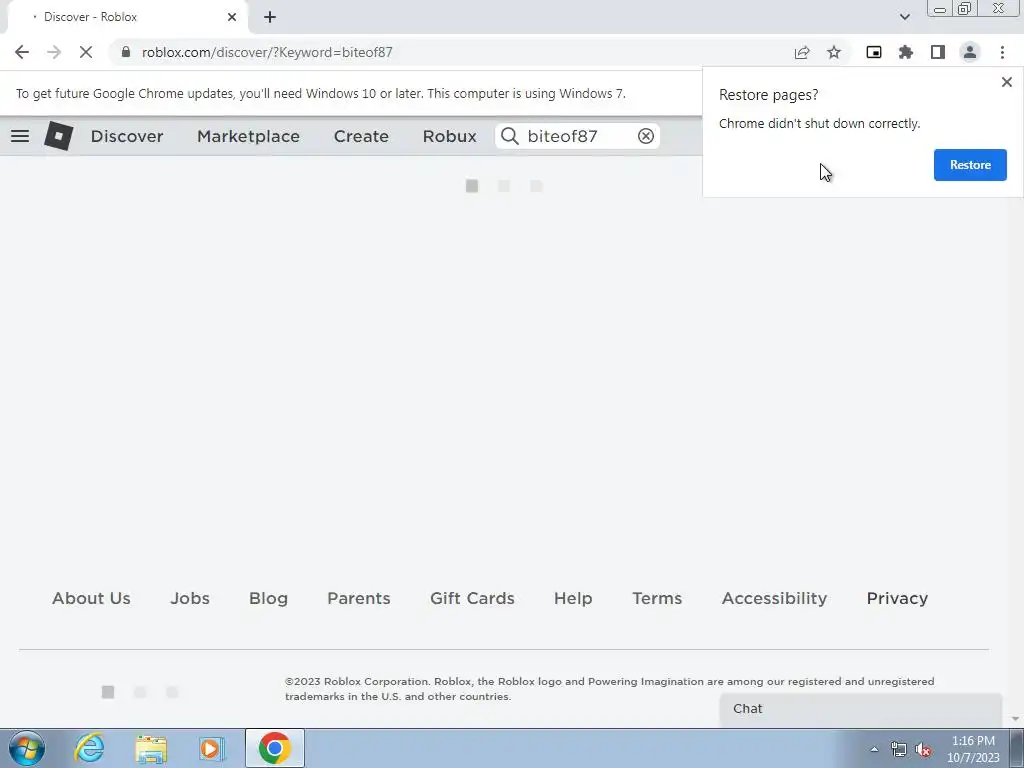Click the address bar URL
This screenshot has width=1024, height=768.
pyautogui.click(x=267, y=52)
